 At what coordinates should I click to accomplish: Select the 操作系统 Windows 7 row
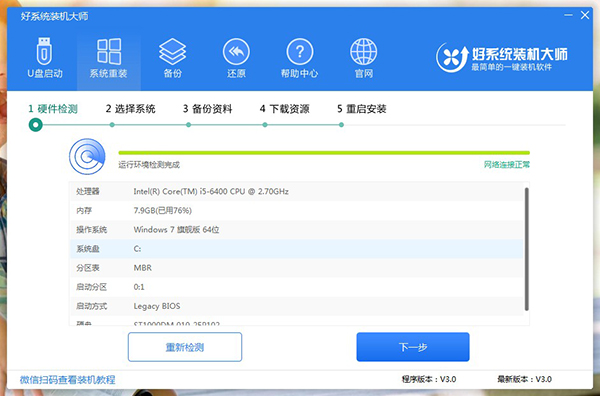click(x=297, y=230)
